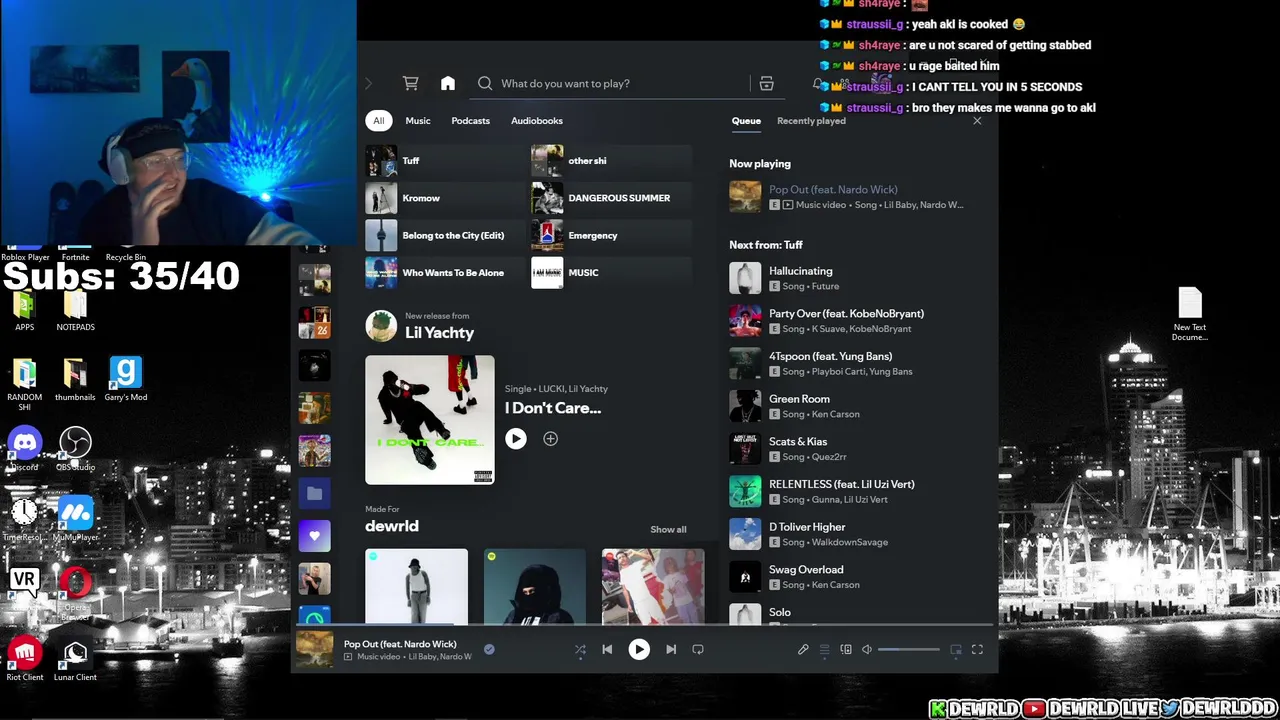Play the current song from player bar
Image resolution: width=1280 pixels, height=720 pixels.
pyautogui.click(x=639, y=649)
